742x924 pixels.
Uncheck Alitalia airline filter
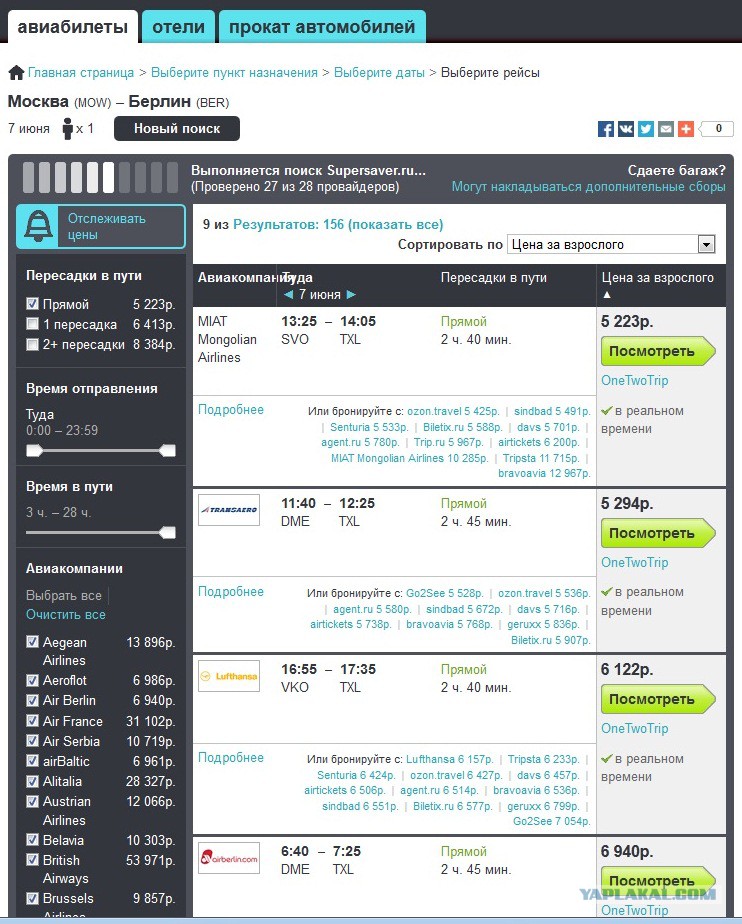(33, 780)
